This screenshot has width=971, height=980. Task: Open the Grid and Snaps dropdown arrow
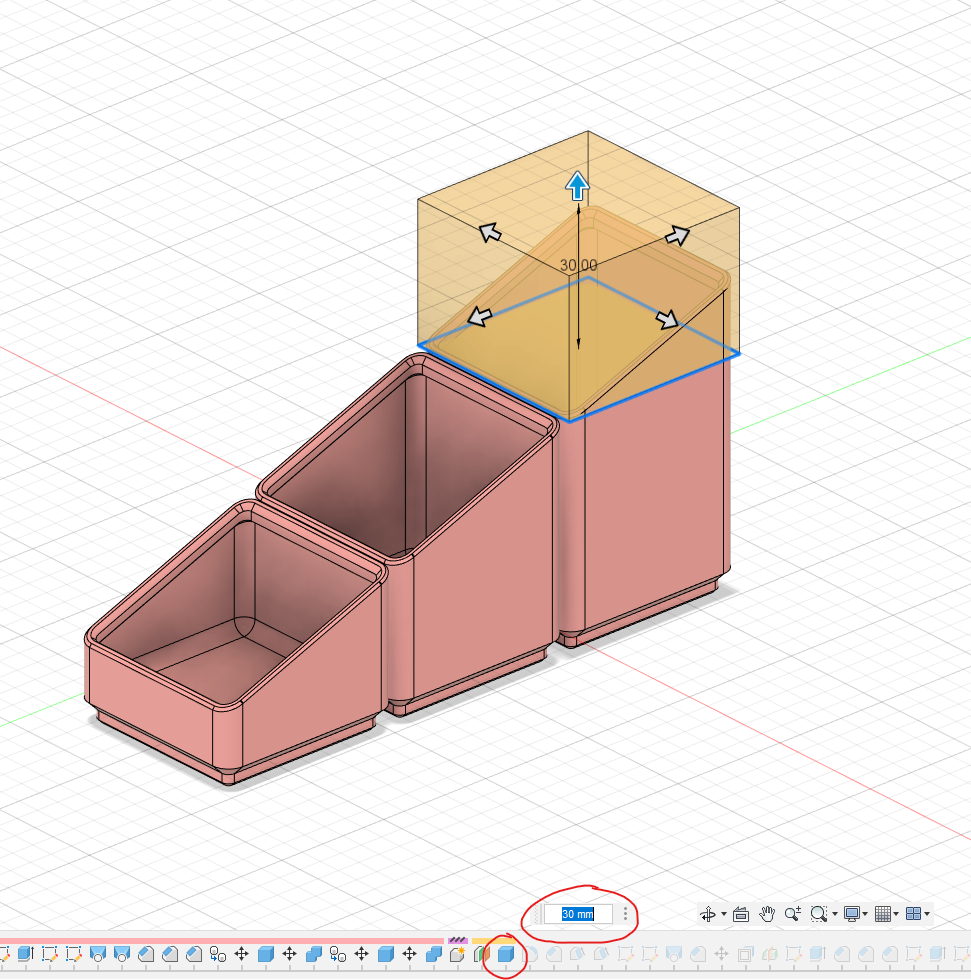(x=896, y=915)
